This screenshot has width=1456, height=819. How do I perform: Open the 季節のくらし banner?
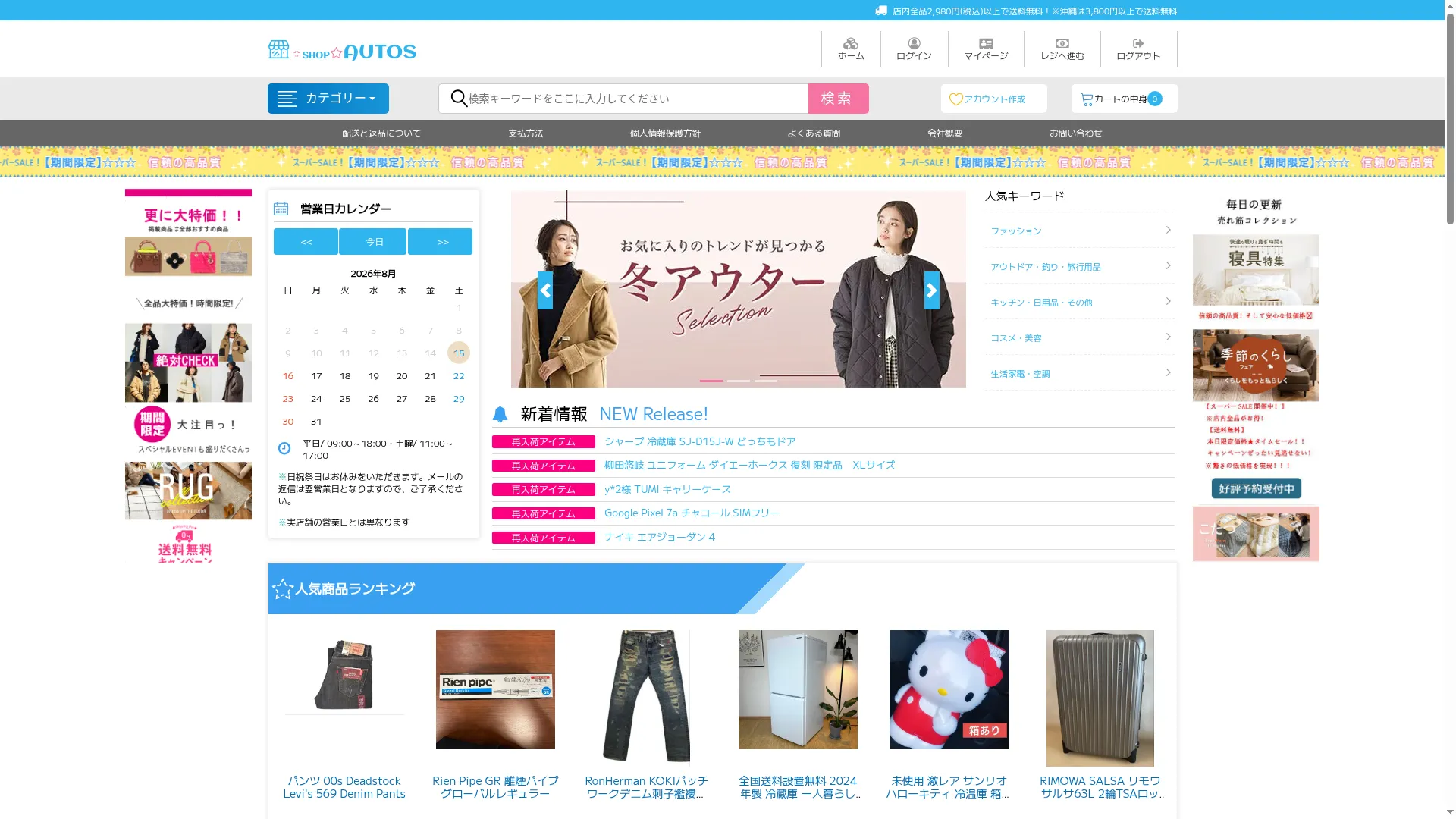[1256, 366]
